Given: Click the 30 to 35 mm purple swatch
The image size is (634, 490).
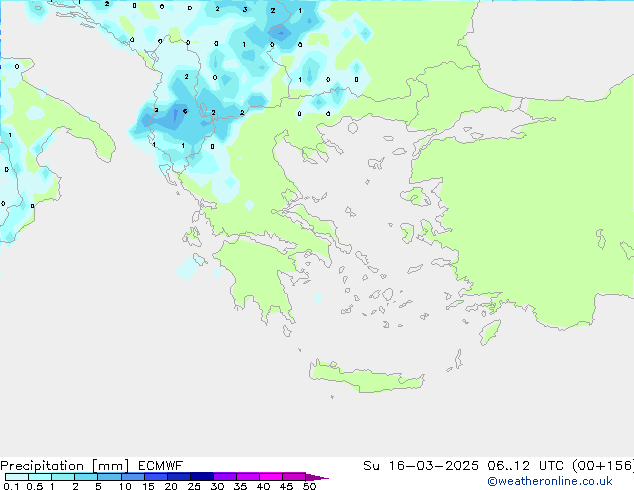Looking at the screenshot, I should [225, 477].
